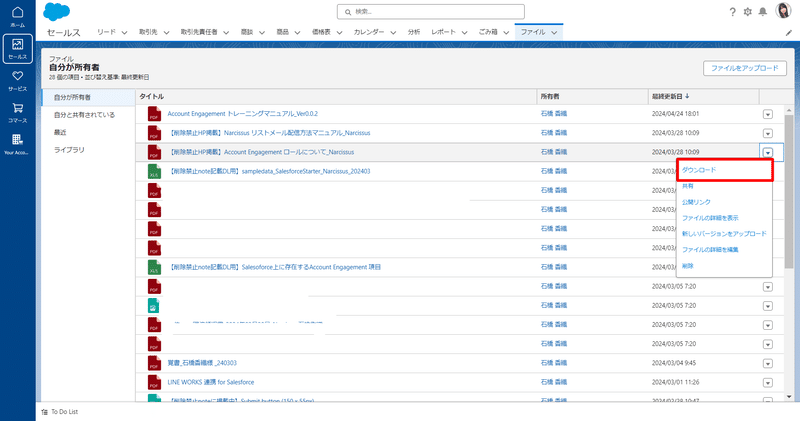Open row actions for the トレーニングマニュアル file
This screenshot has width=800, height=421.
[x=767, y=114]
